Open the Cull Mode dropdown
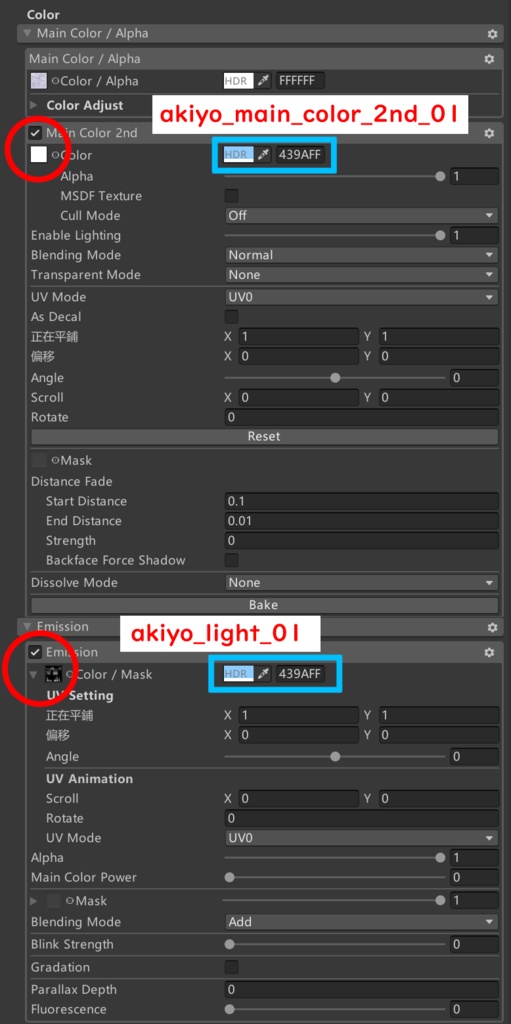 pos(361,216)
